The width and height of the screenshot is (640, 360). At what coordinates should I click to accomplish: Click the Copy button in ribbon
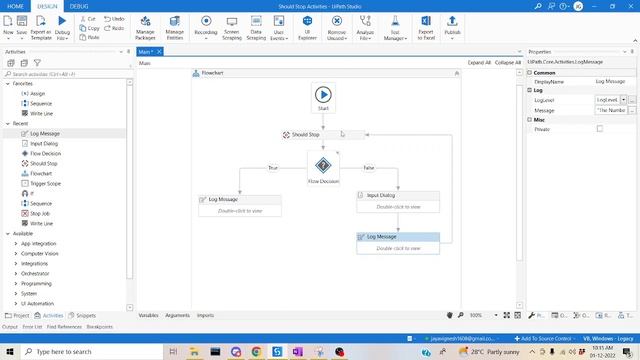pyautogui.click(x=90, y=28)
